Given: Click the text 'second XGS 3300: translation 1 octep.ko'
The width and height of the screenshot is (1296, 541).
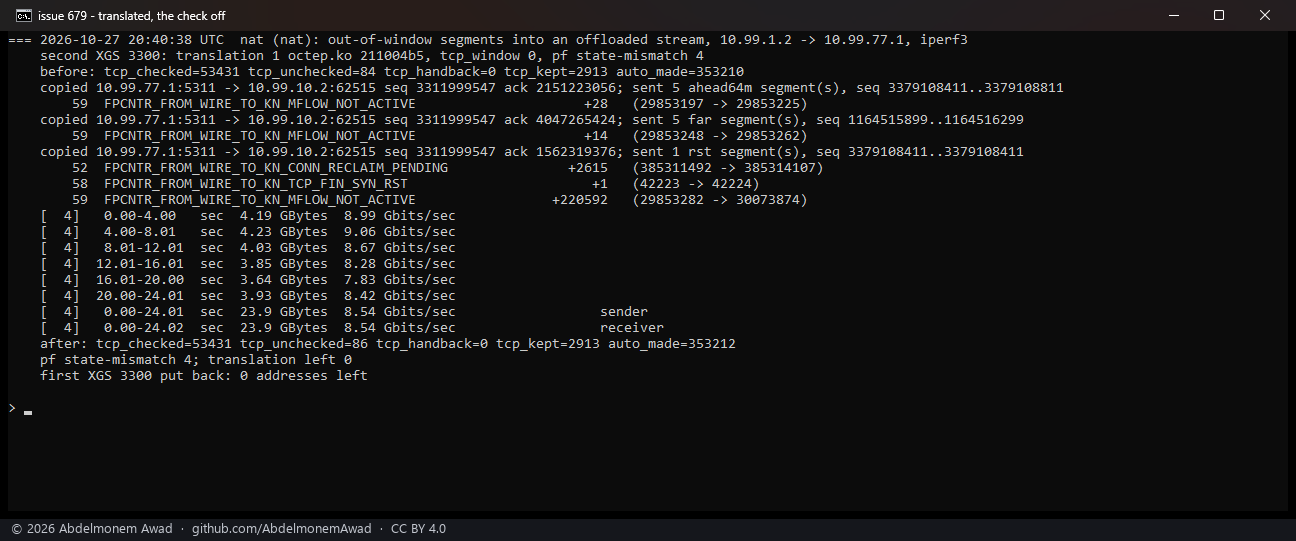Looking at the screenshot, I should 196,56.
